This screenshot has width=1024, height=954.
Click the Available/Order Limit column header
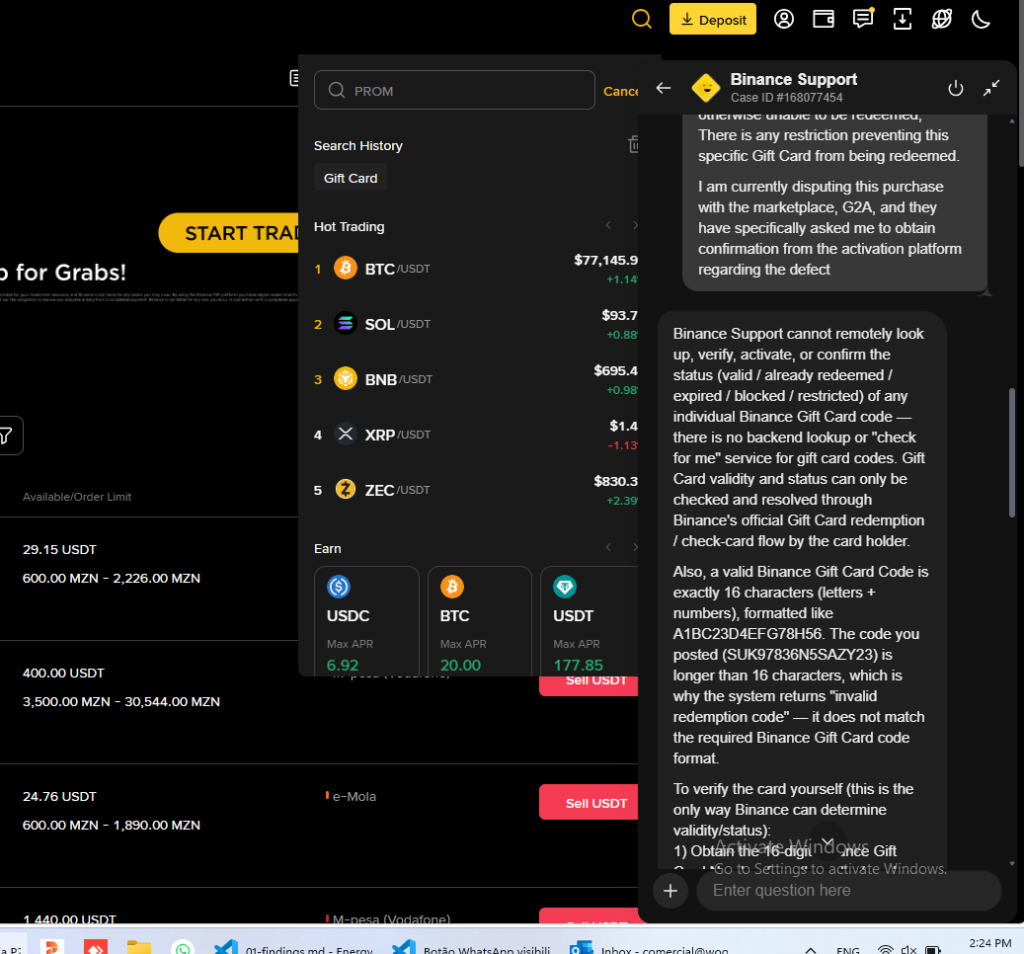(x=77, y=497)
